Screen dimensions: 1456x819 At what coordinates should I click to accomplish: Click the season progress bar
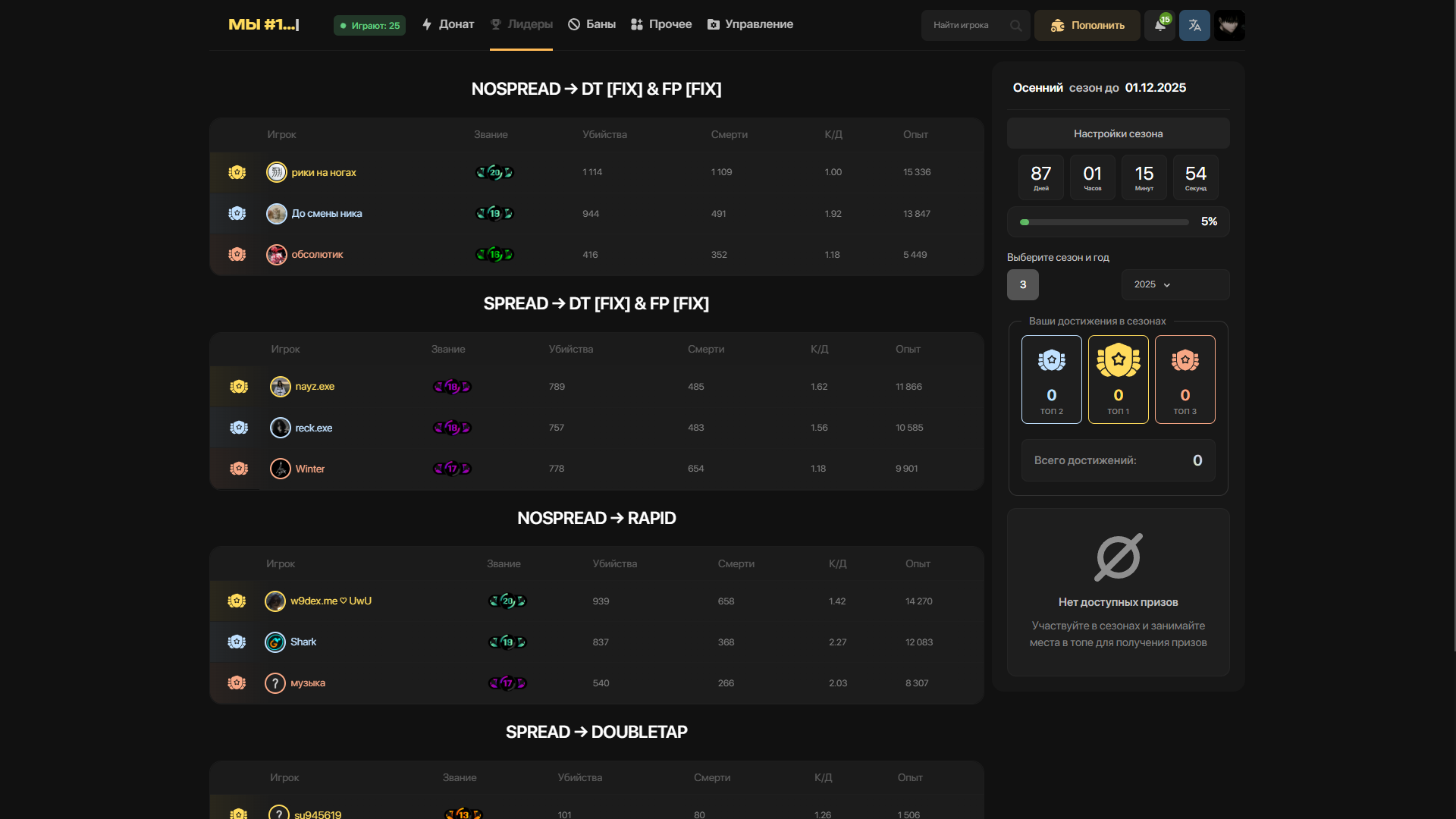1104,222
